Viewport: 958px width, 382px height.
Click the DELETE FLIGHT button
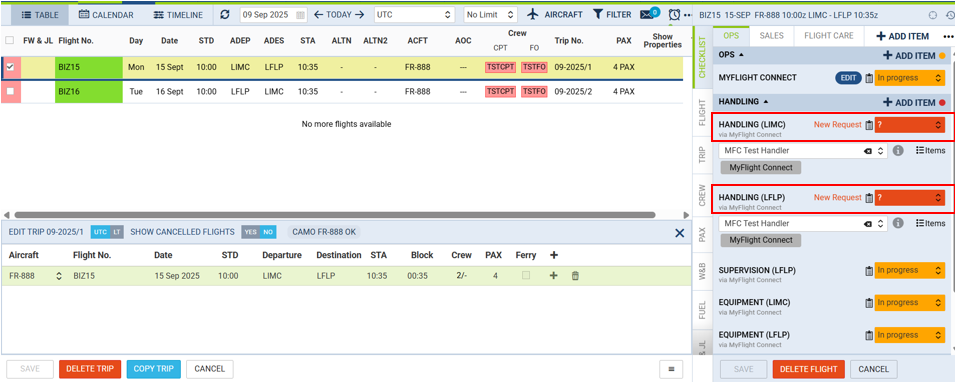(x=809, y=369)
